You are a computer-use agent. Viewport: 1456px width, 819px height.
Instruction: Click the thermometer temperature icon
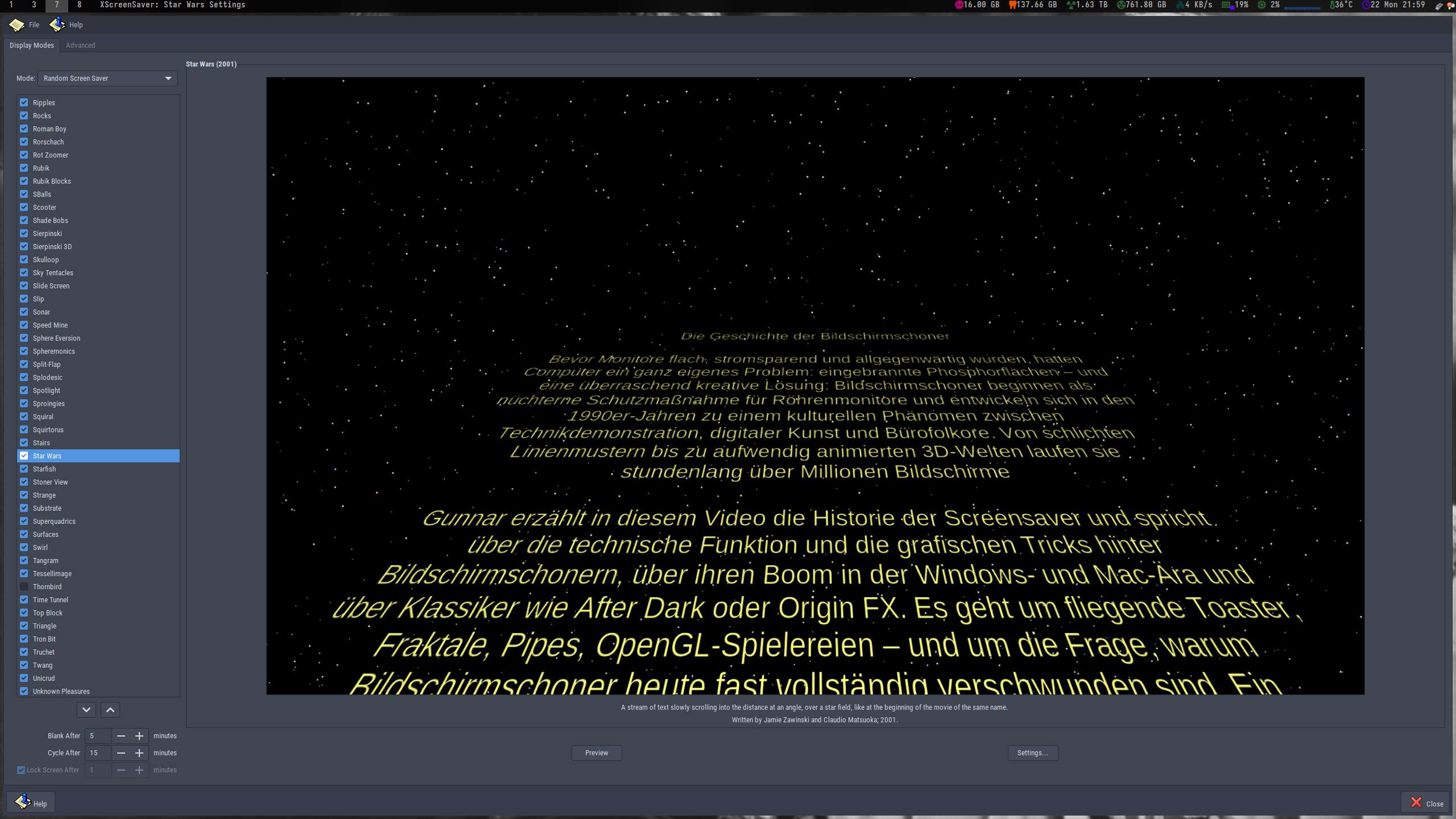coord(1331,5)
